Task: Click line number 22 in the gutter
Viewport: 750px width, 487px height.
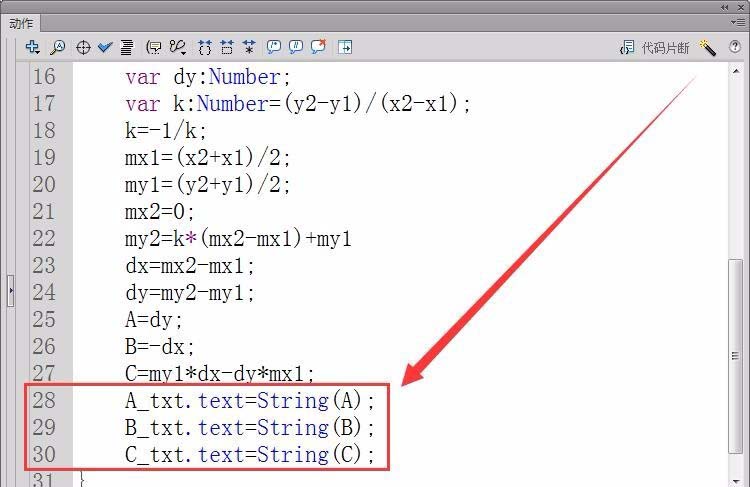Action: point(44,238)
